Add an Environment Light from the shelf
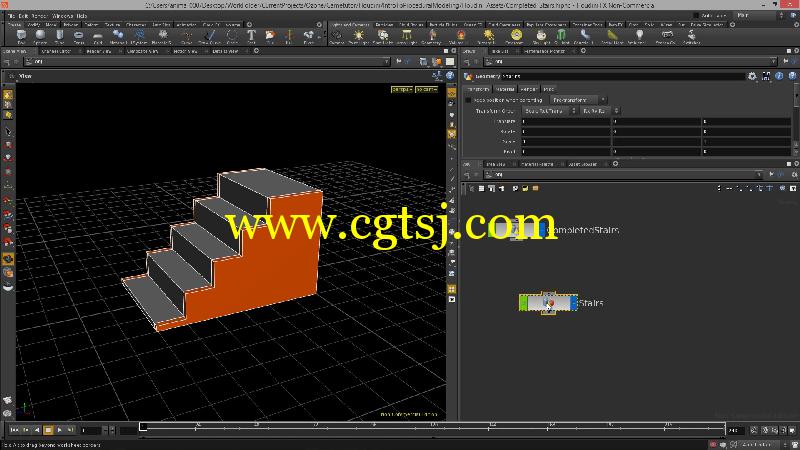The height and width of the screenshot is (450, 800). (516, 36)
